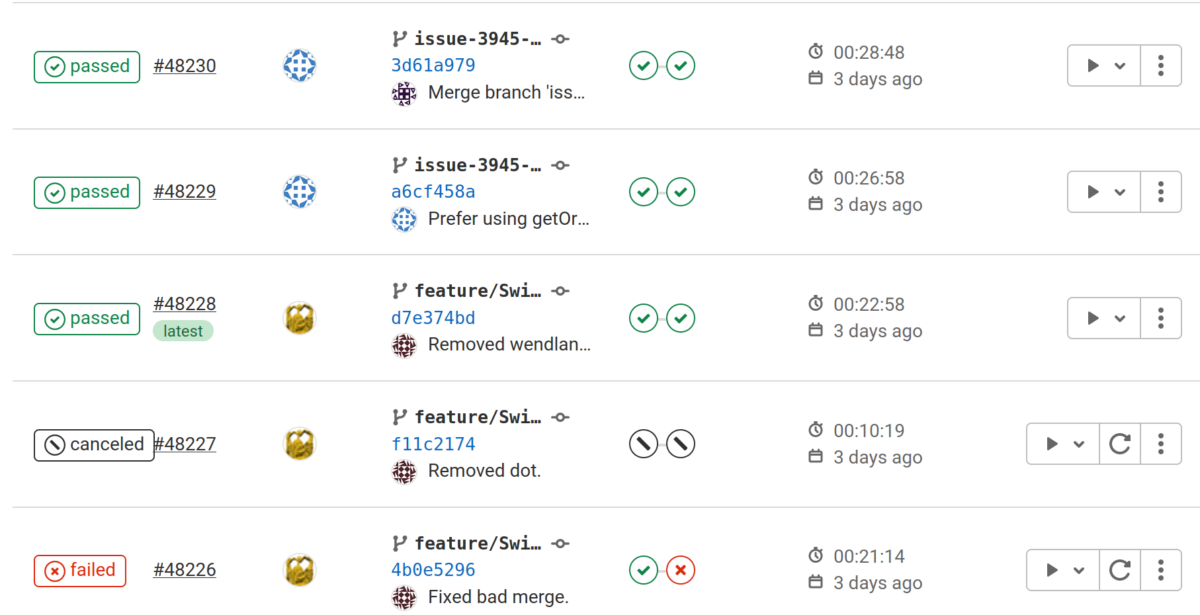This screenshot has height=615, width=1200.
Task: Click the failed stage icon for pipeline #48226
Action: pos(681,571)
